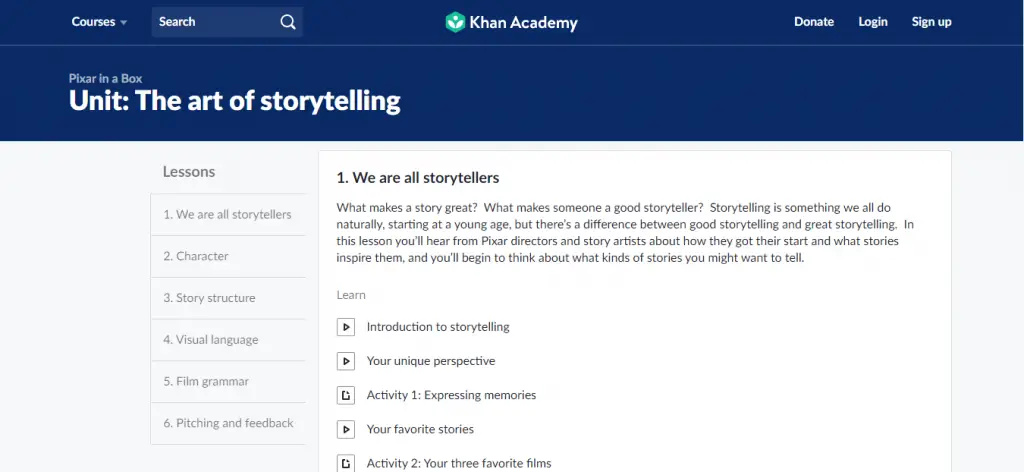Click the Login link

[872, 22]
